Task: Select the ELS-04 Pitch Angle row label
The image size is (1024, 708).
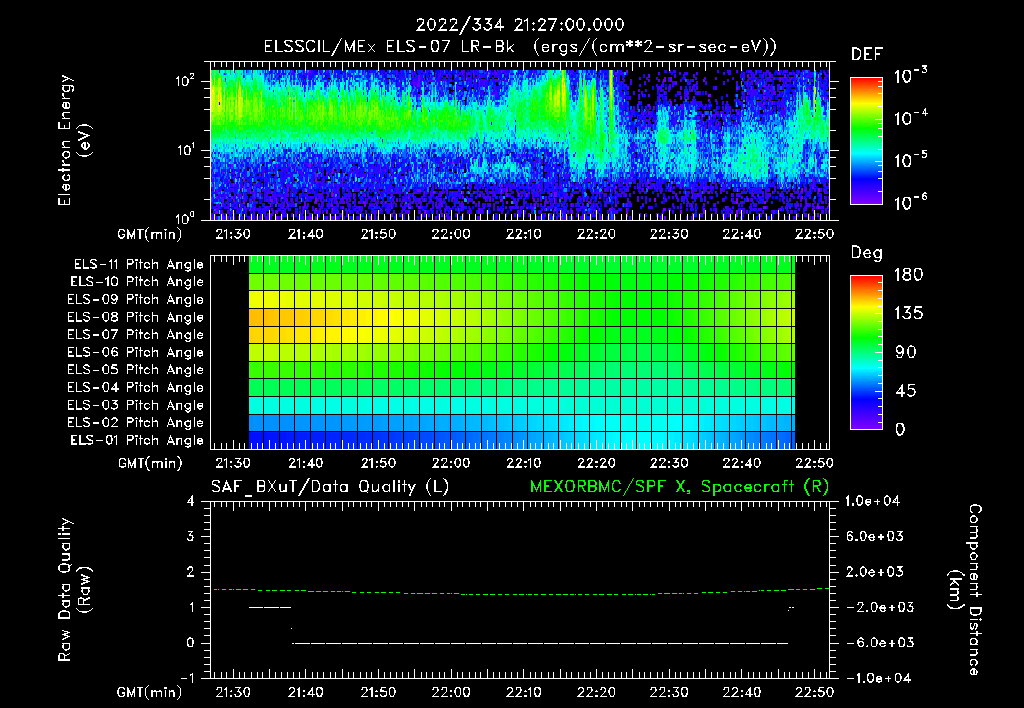Action: (x=136, y=387)
